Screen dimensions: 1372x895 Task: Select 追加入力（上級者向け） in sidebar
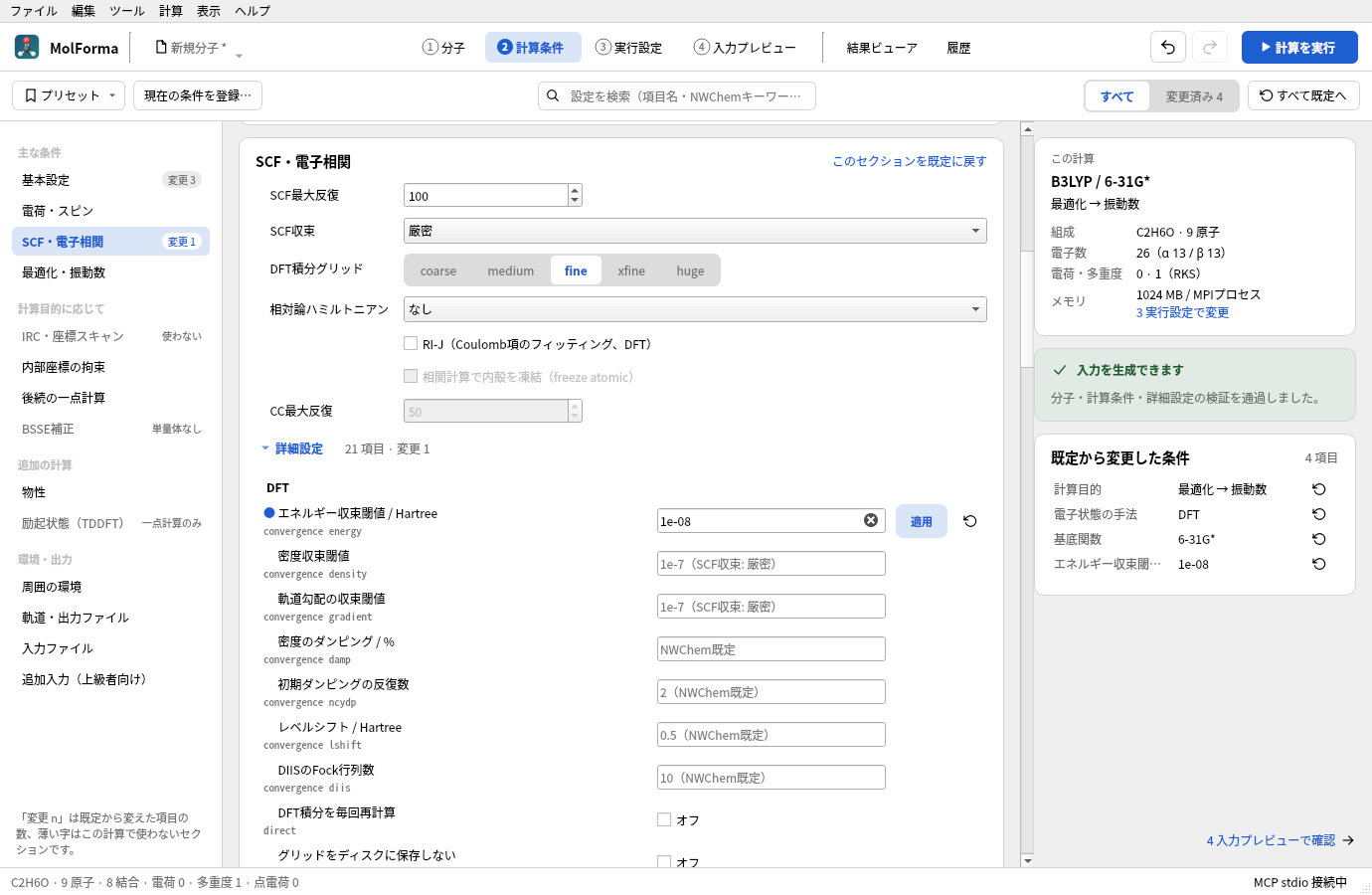[x=110, y=679]
